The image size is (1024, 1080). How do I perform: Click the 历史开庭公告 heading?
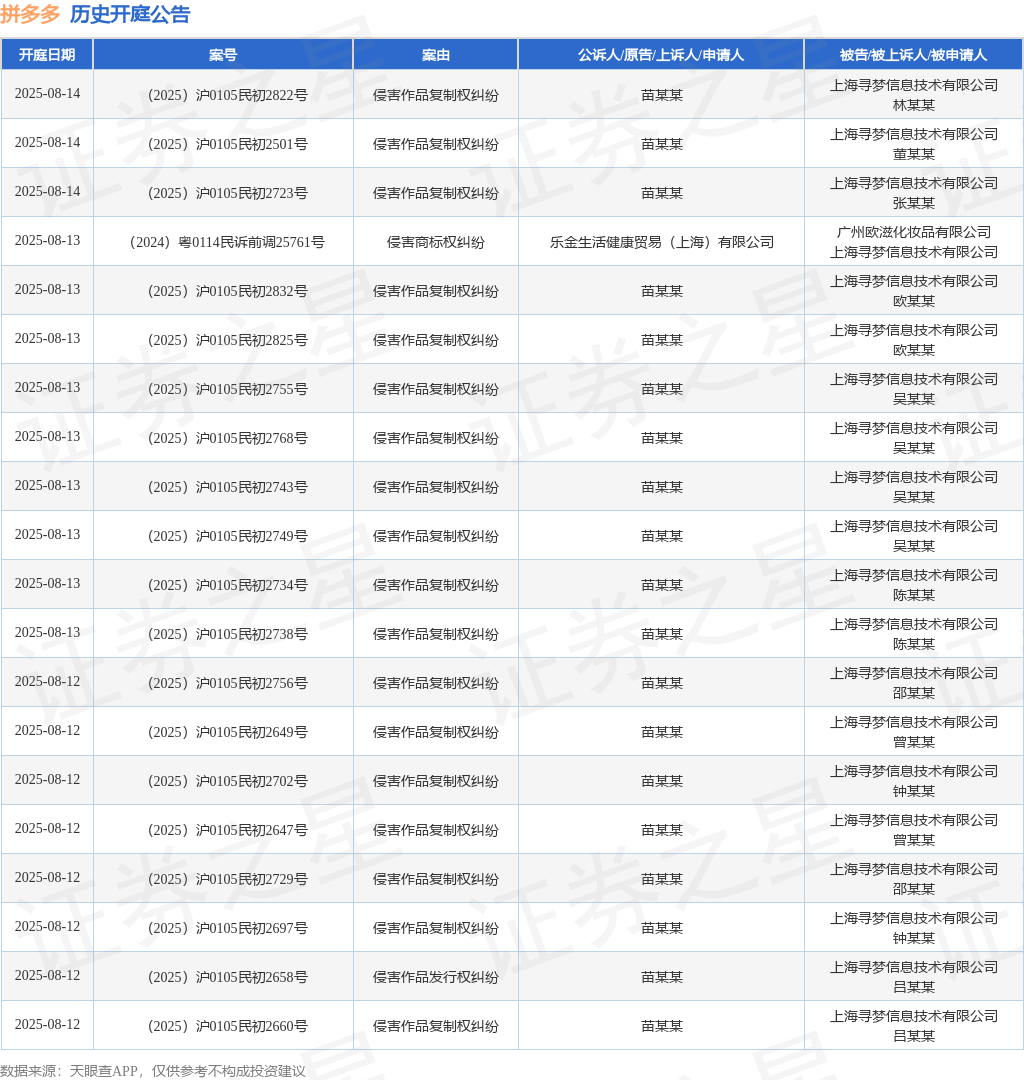click(129, 14)
